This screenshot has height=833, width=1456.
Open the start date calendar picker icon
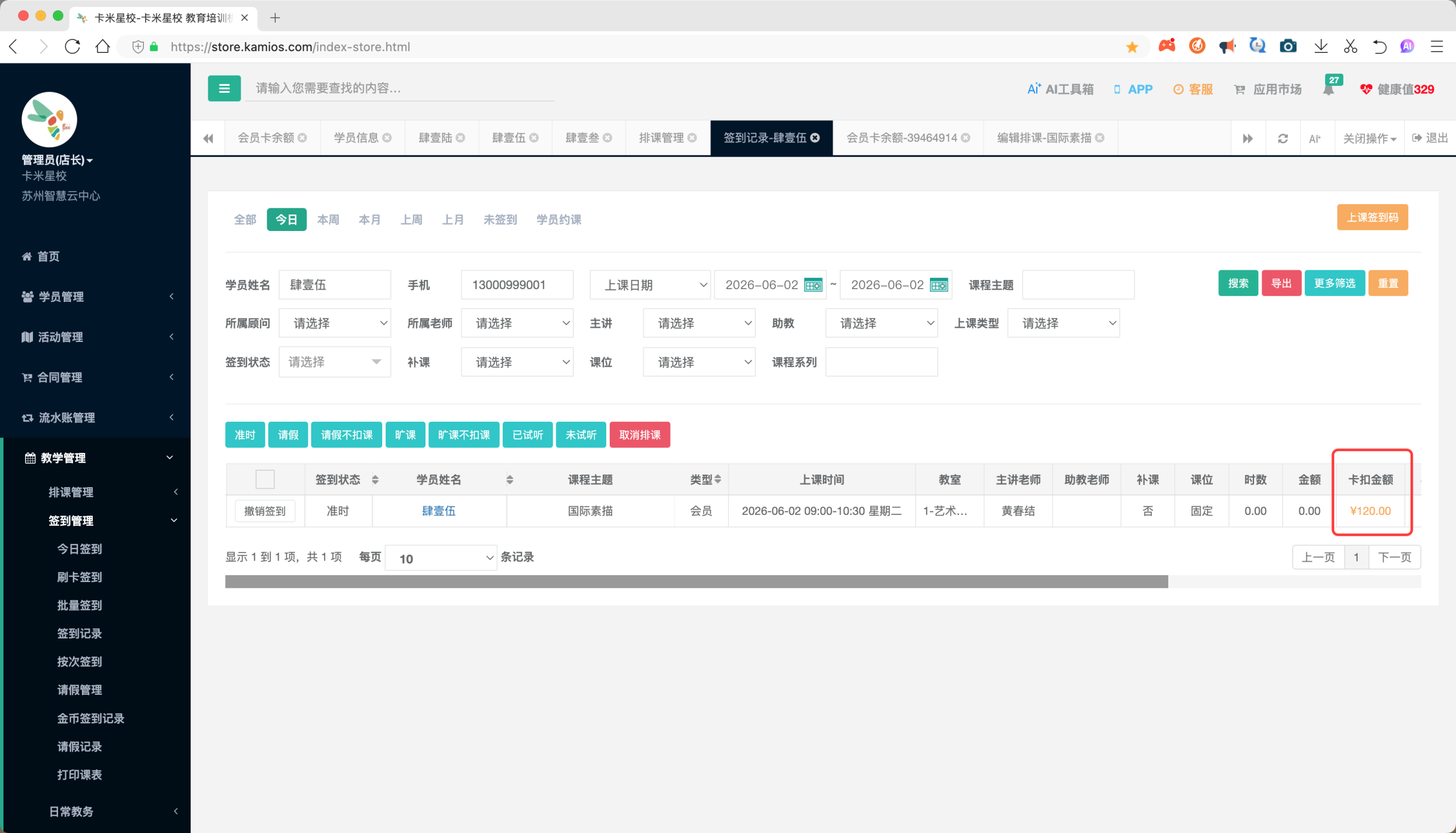[813, 285]
